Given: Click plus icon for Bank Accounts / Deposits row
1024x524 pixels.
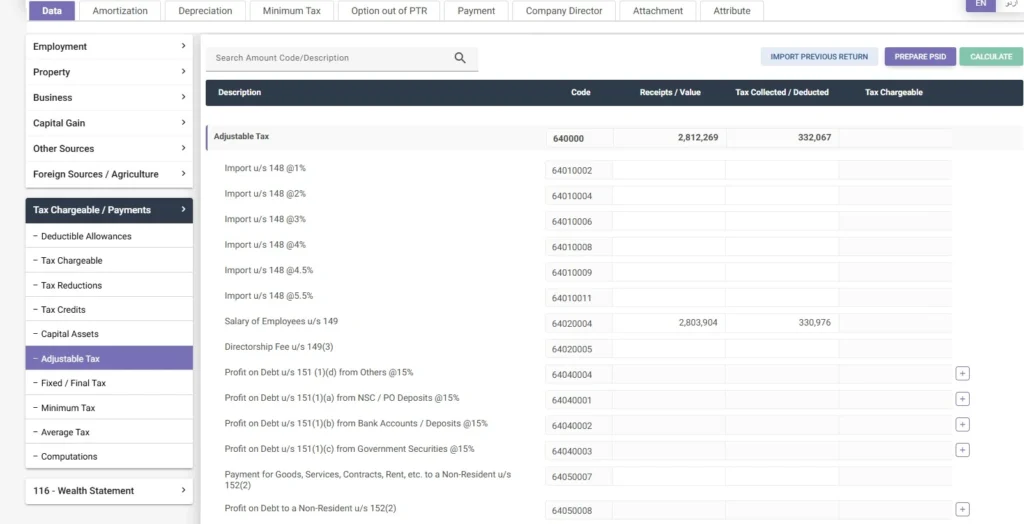Looking at the screenshot, I should coord(962,425).
